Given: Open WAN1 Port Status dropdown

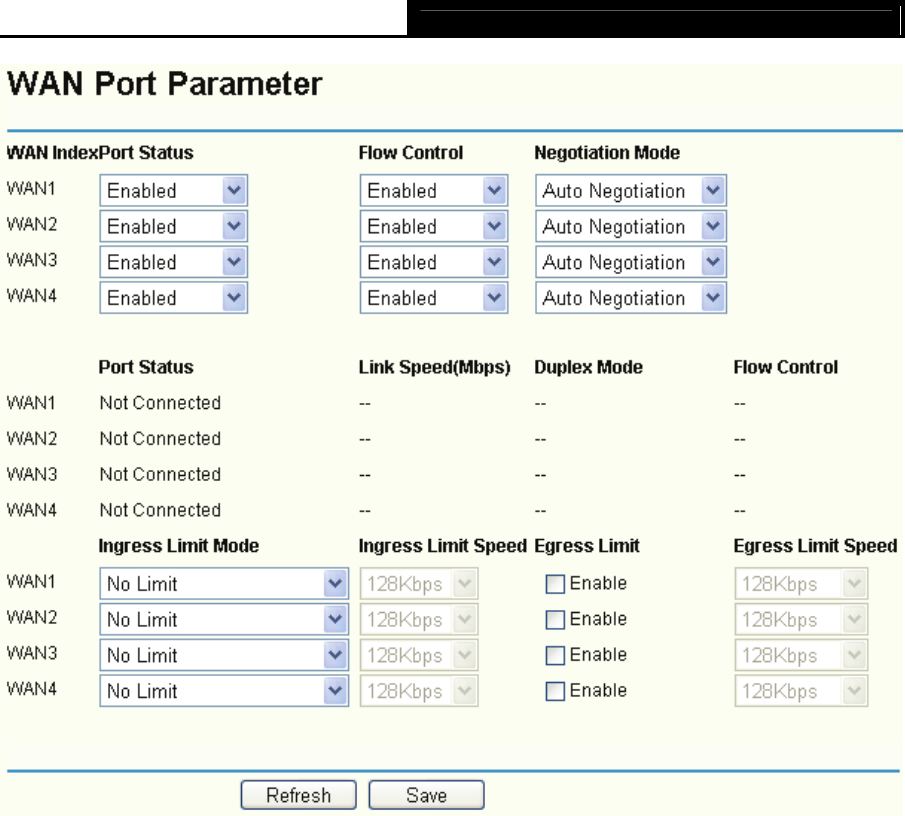Looking at the screenshot, I should pyautogui.click(x=173, y=190).
